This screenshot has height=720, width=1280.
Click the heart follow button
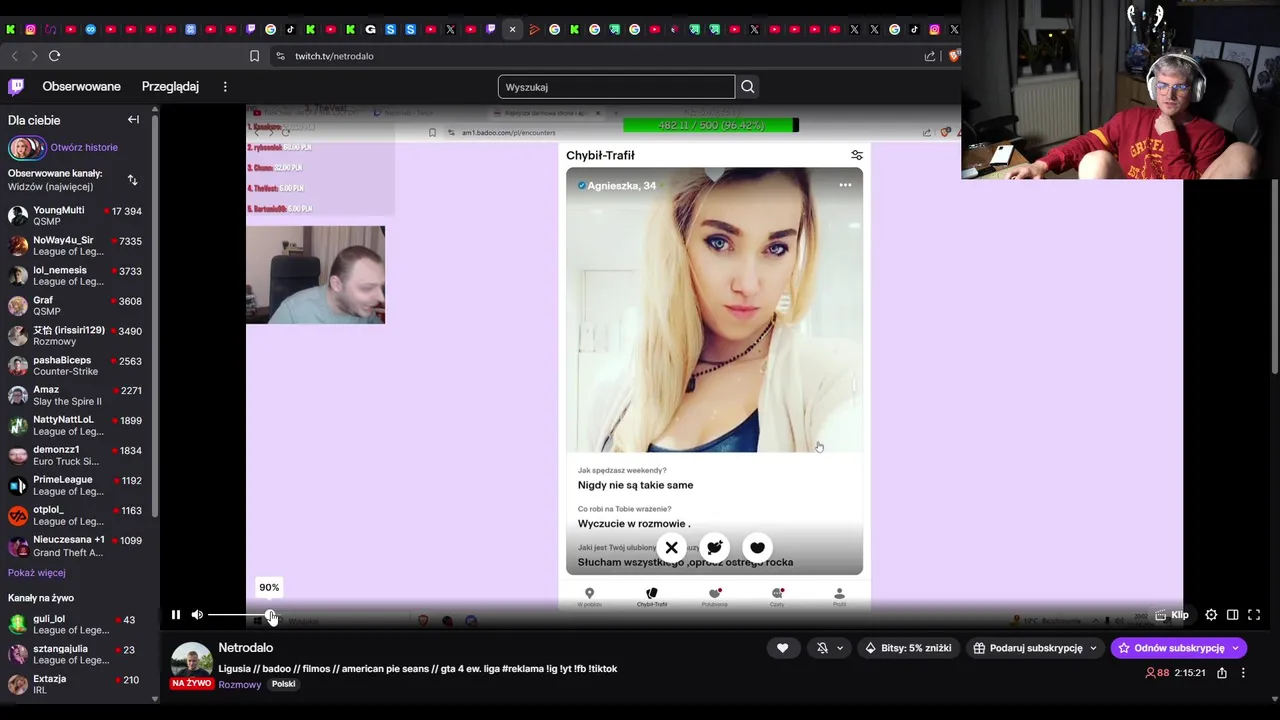[782, 648]
